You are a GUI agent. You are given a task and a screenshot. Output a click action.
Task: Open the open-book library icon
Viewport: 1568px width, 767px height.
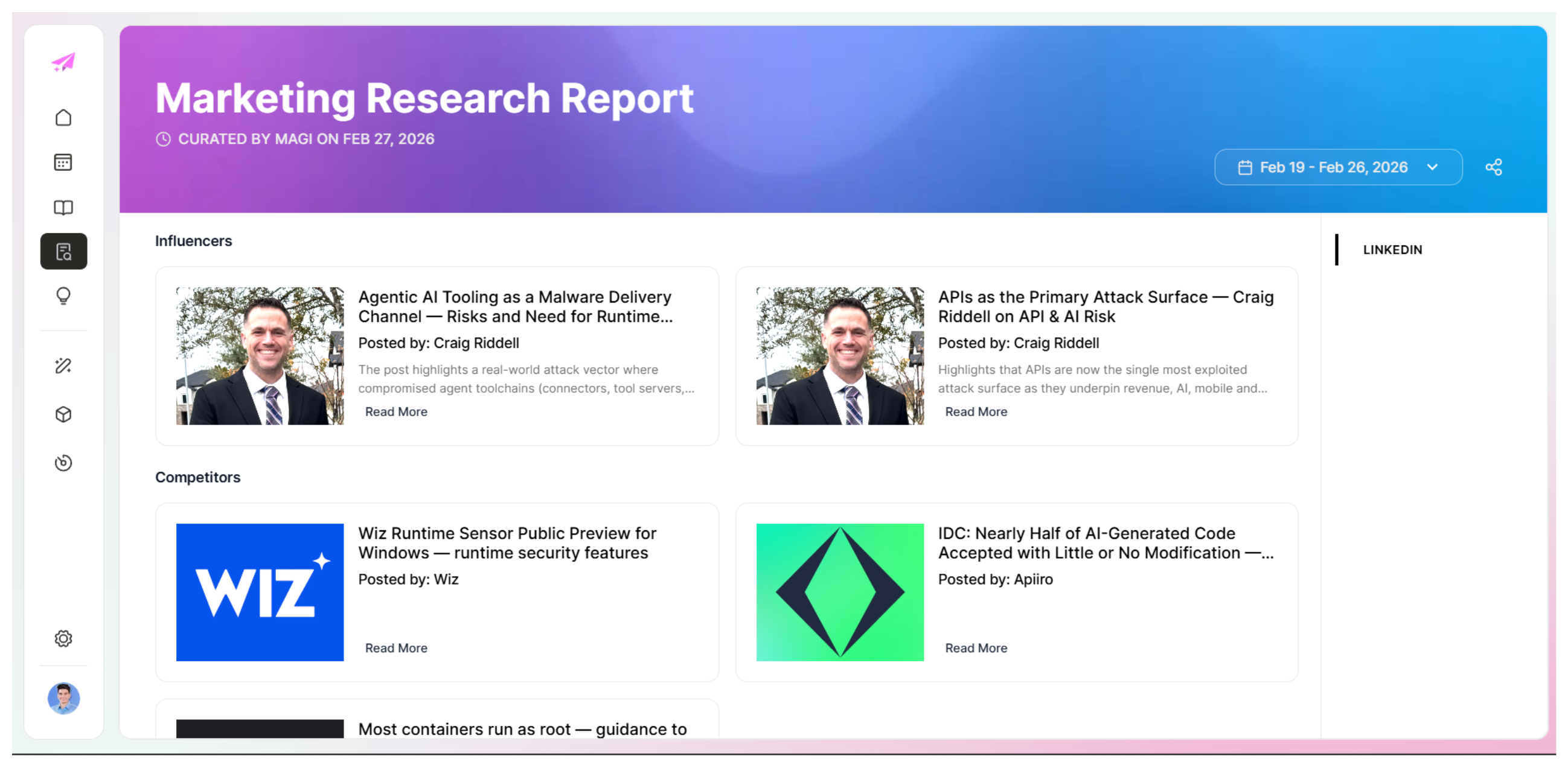(x=63, y=208)
